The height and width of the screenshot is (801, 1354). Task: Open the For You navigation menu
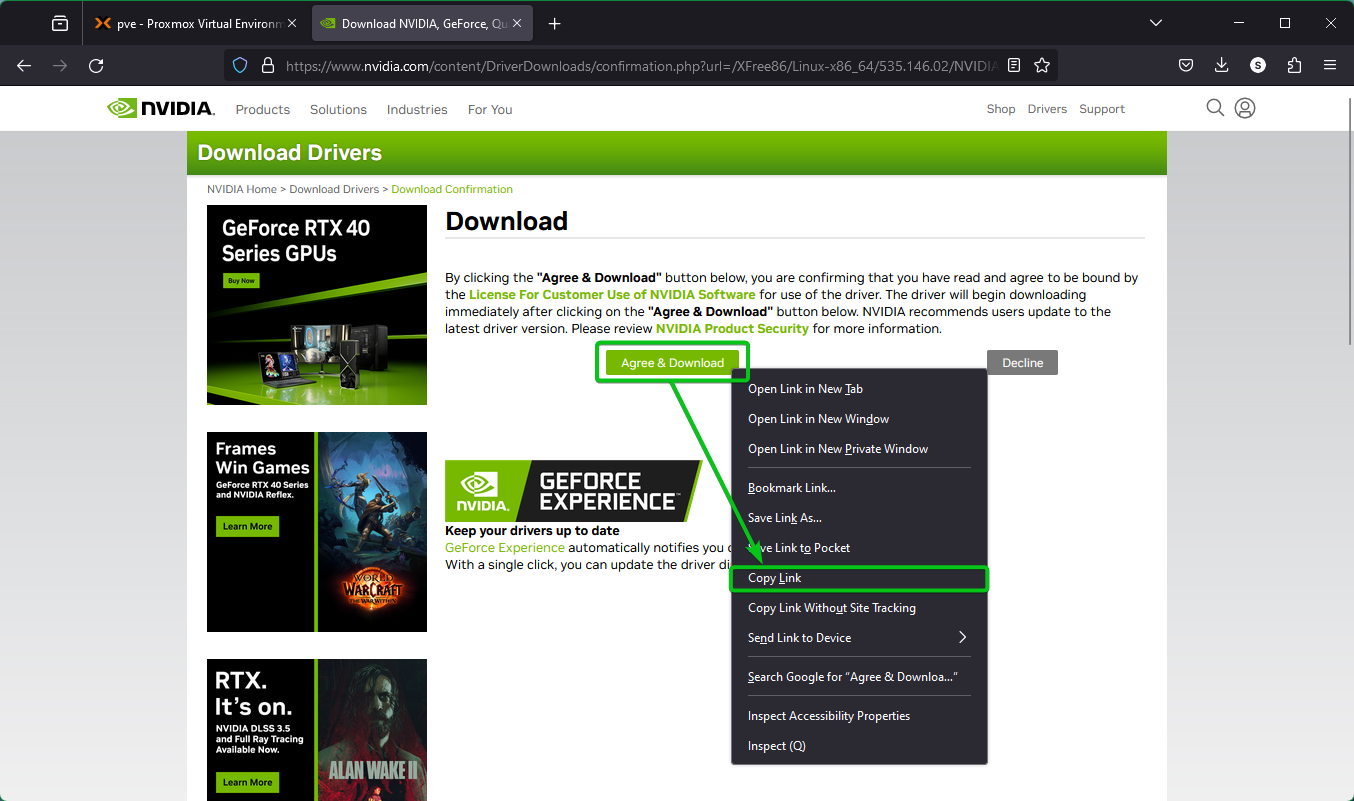pos(490,109)
